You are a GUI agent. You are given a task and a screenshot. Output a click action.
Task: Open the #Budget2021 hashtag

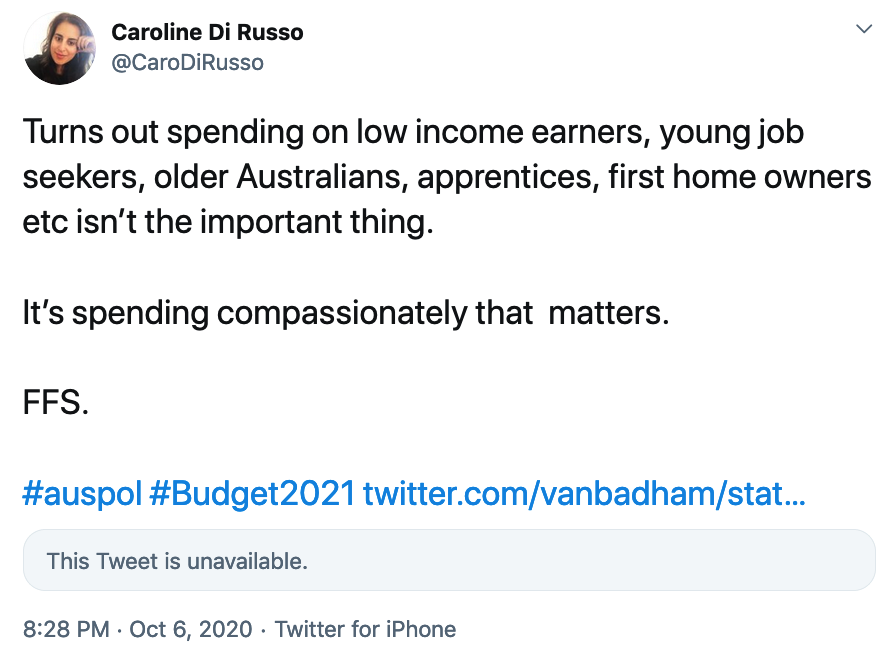(x=252, y=493)
